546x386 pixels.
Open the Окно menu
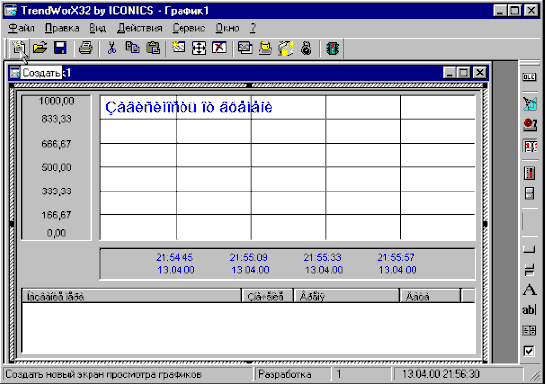pos(227,28)
